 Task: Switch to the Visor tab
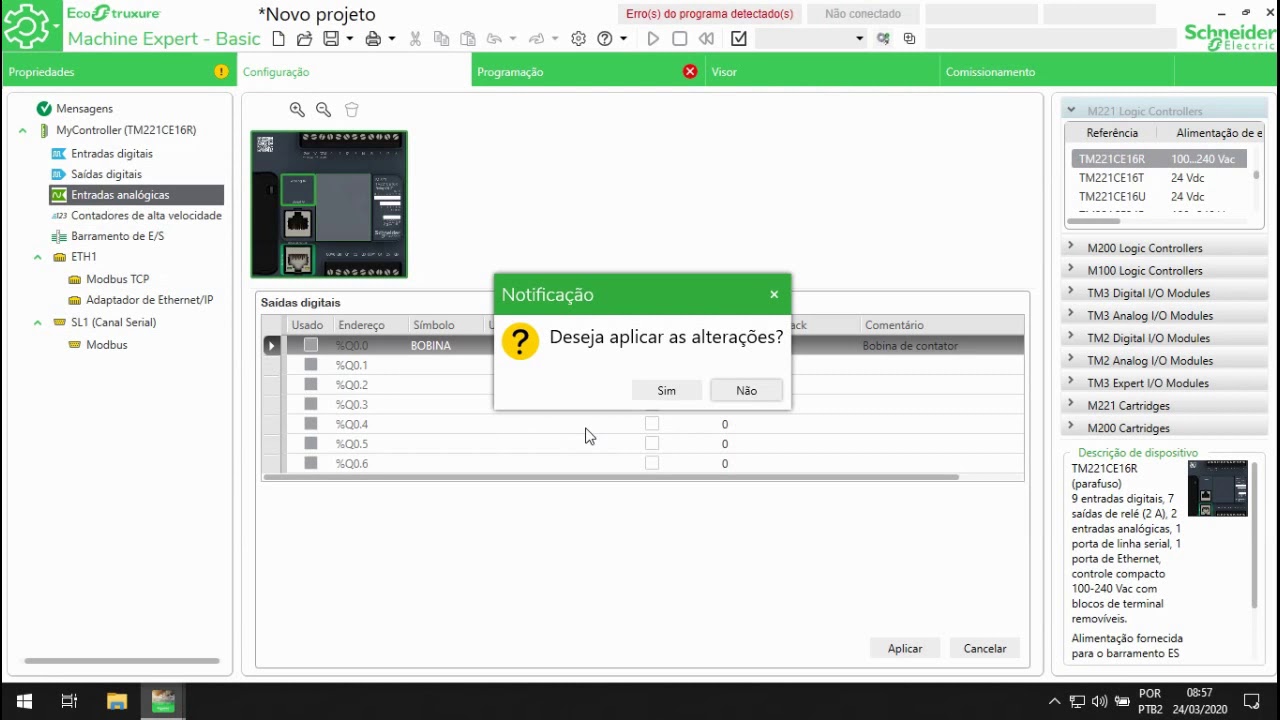tap(822, 72)
